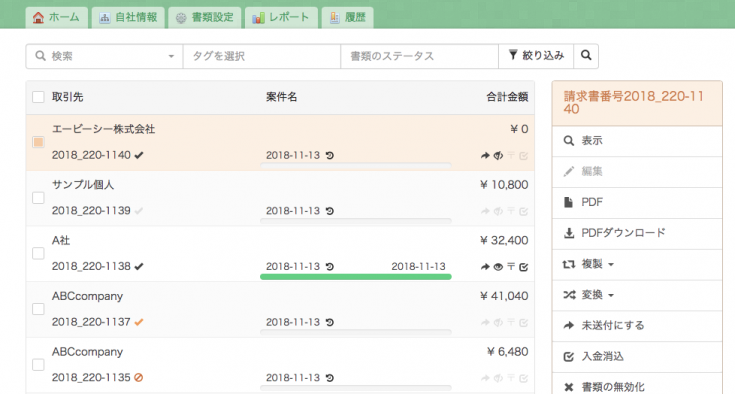
Task: Click the green progress bar in A社 row
Action: (x=356, y=277)
